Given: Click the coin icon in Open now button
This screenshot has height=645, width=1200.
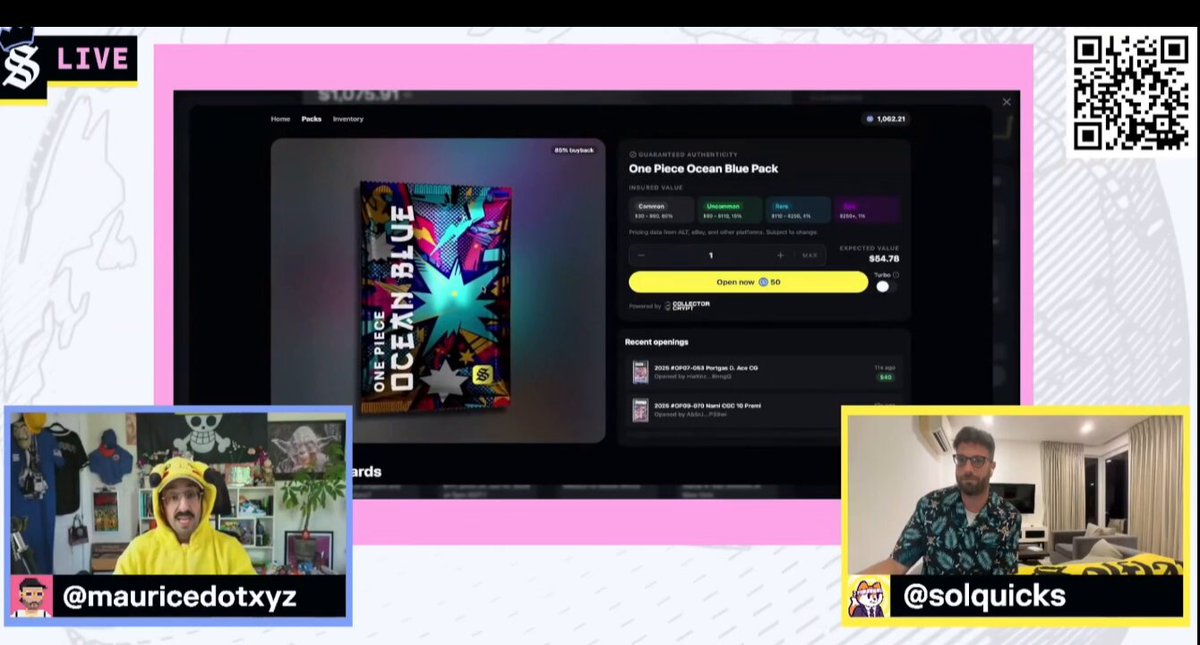Looking at the screenshot, I should pos(763,282).
